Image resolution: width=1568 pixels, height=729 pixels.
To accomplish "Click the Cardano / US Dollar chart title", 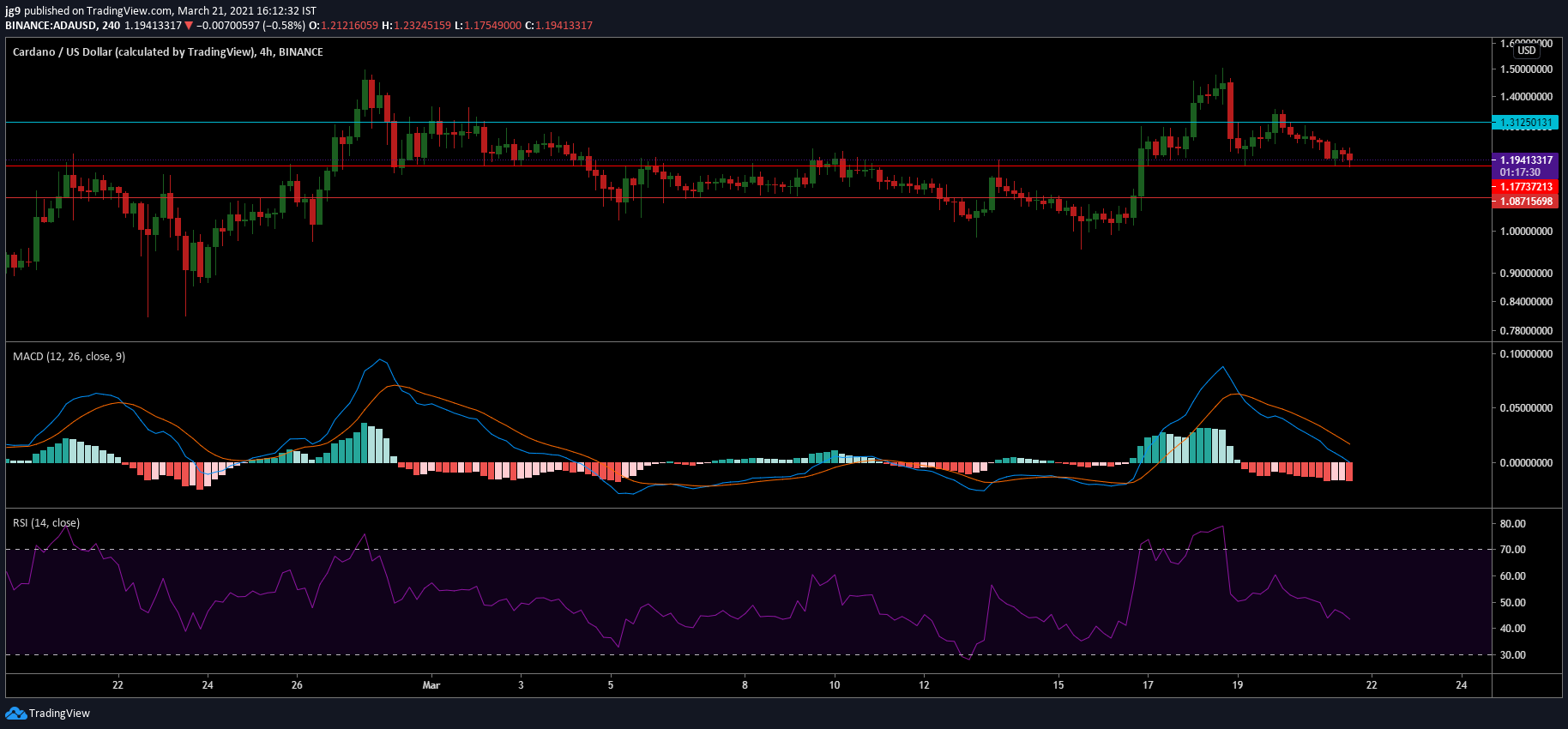I will pos(168,52).
